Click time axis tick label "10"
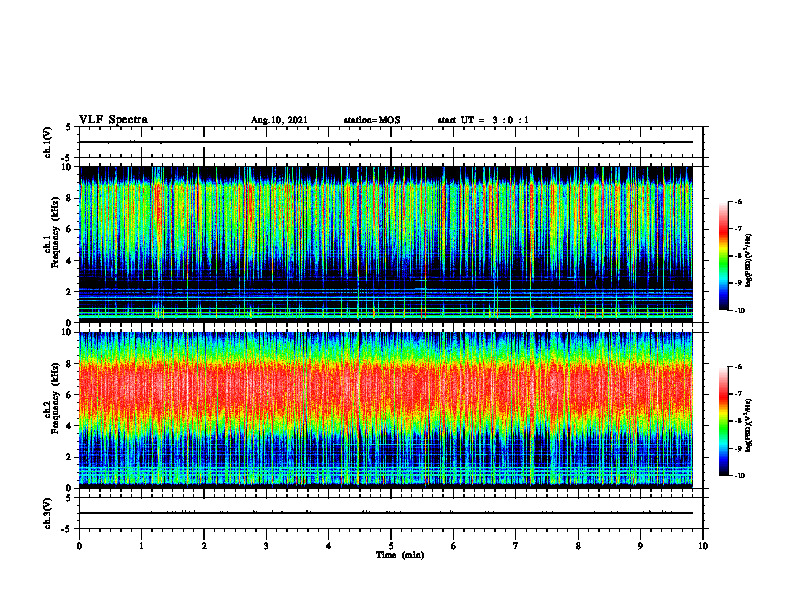This screenshot has height=612, width=792. click(703, 546)
